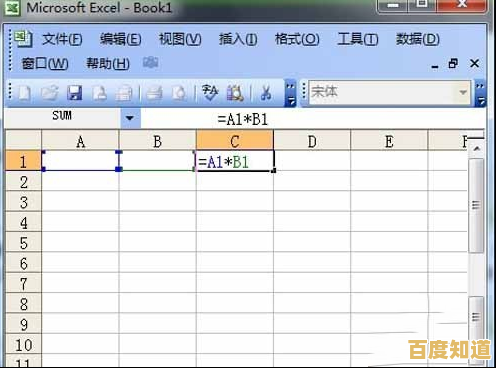Select column E header

click(389, 141)
